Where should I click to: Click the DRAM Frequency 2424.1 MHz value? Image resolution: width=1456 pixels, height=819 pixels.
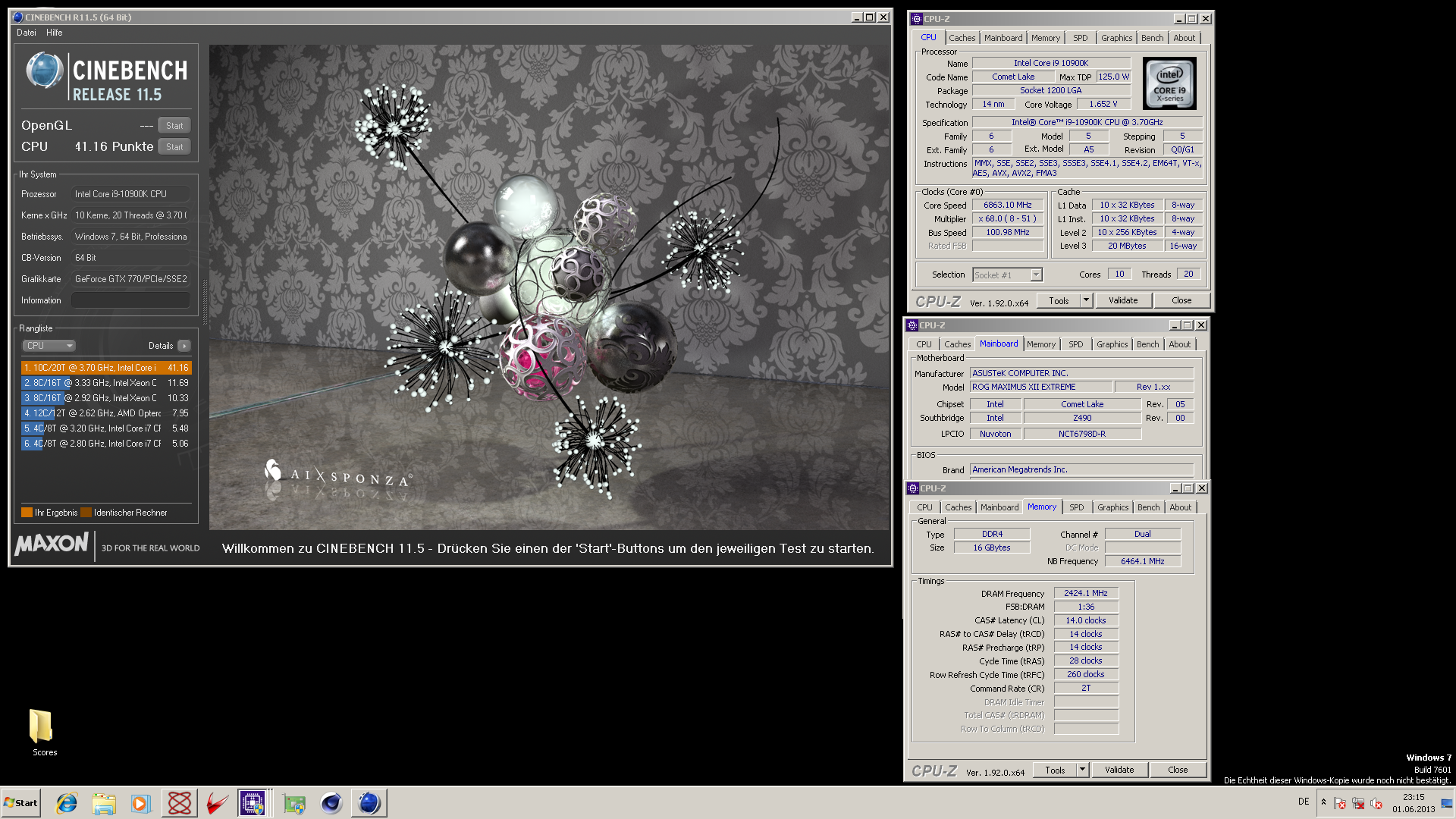coord(1086,593)
